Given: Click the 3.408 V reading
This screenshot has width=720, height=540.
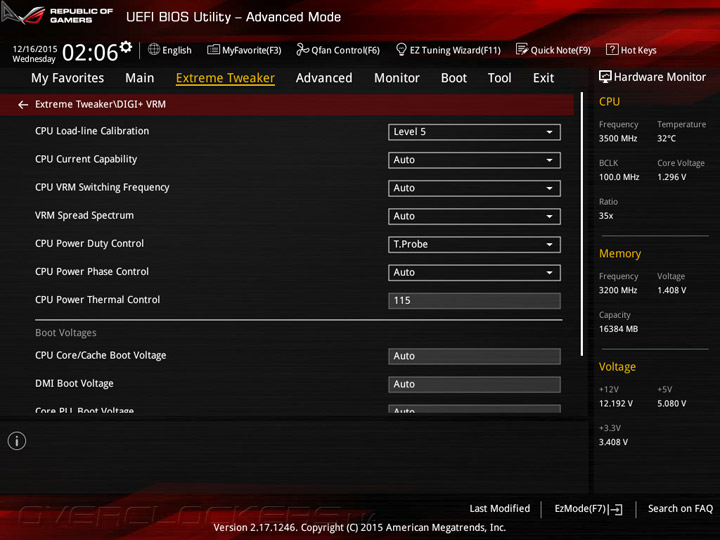Looking at the screenshot, I should point(613,443).
